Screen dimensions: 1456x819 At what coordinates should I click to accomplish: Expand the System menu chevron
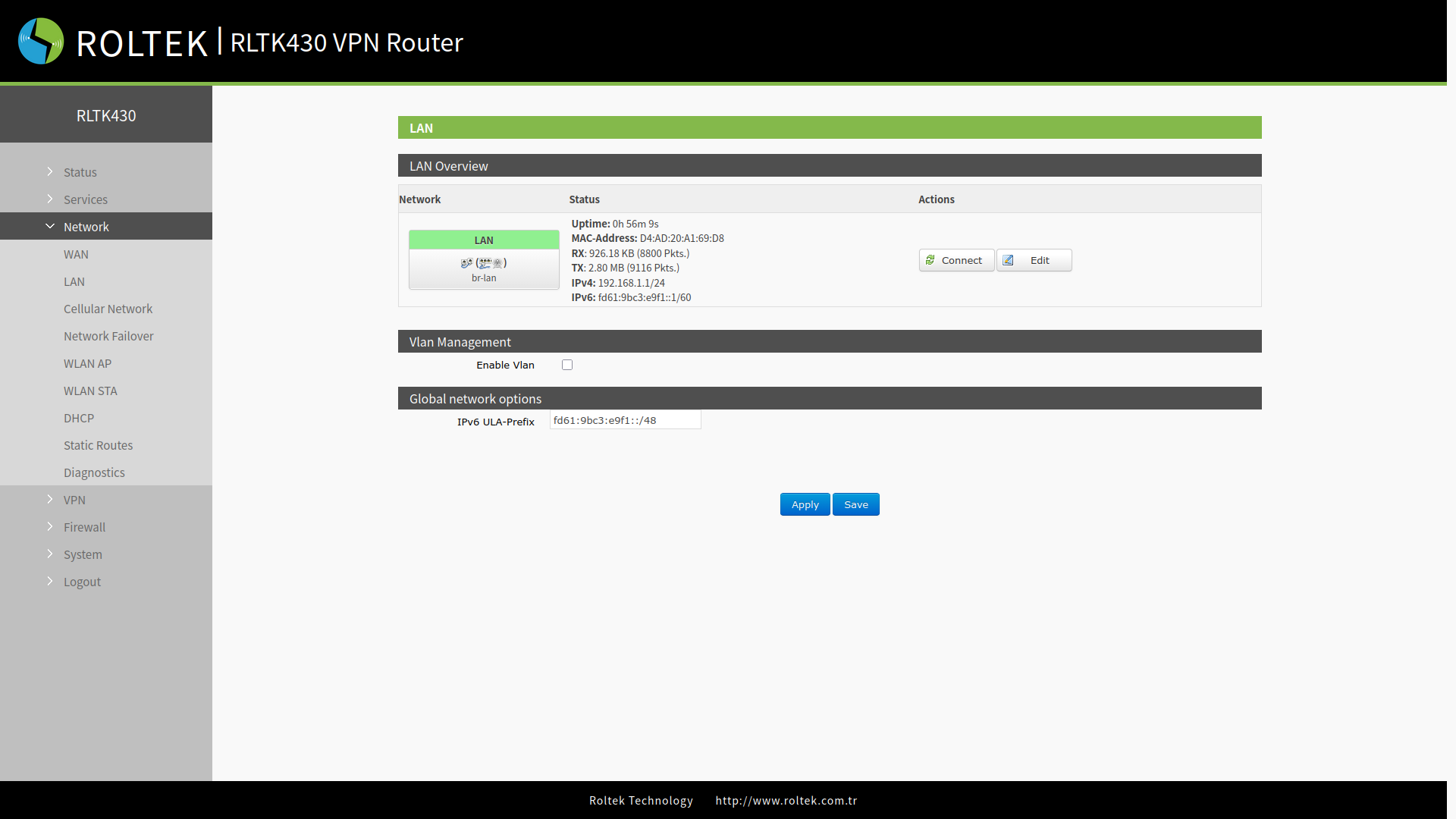click(50, 554)
